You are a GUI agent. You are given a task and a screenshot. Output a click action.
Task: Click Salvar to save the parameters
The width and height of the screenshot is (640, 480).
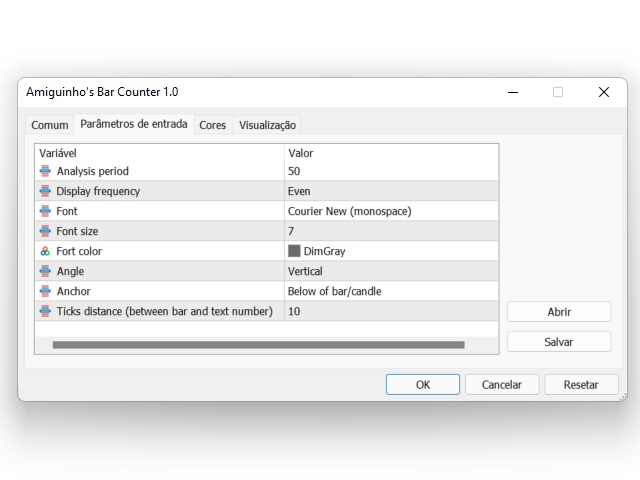coord(559,342)
